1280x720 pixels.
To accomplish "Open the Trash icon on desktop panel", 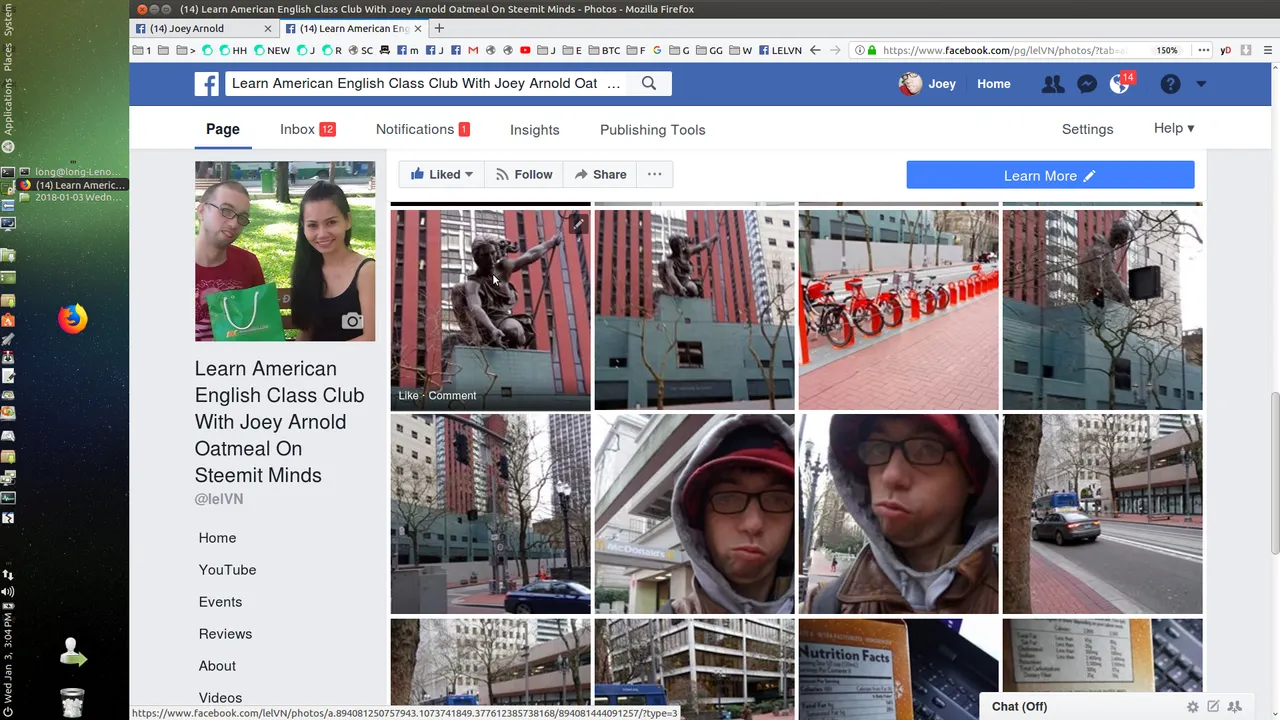I will click(x=72, y=702).
